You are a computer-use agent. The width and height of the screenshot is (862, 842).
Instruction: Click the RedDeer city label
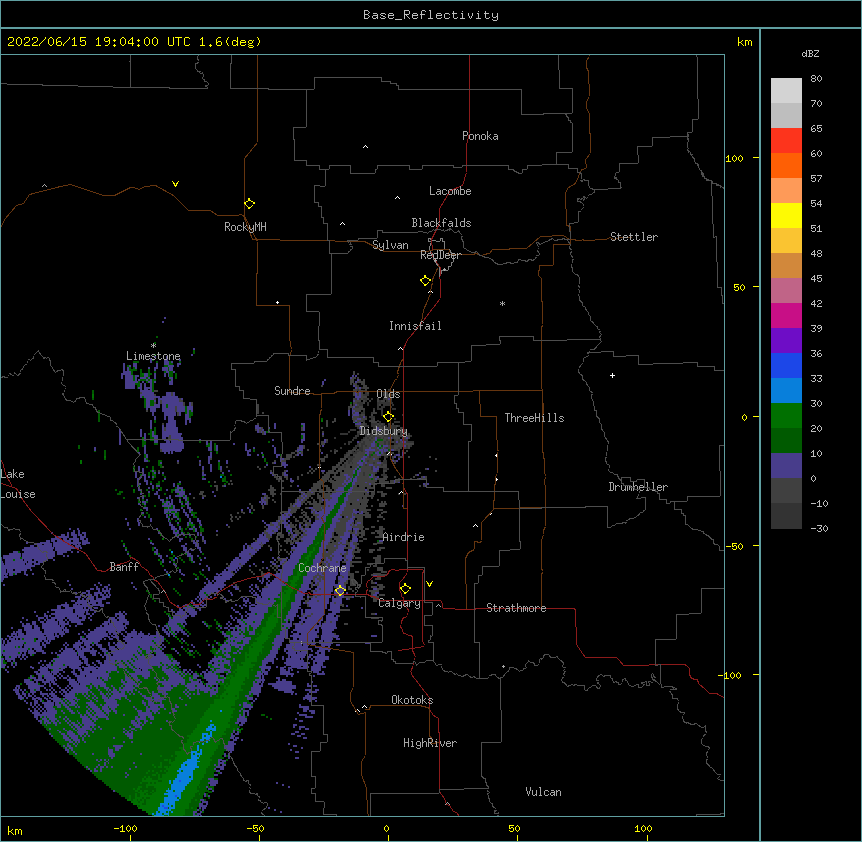click(440, 255)
